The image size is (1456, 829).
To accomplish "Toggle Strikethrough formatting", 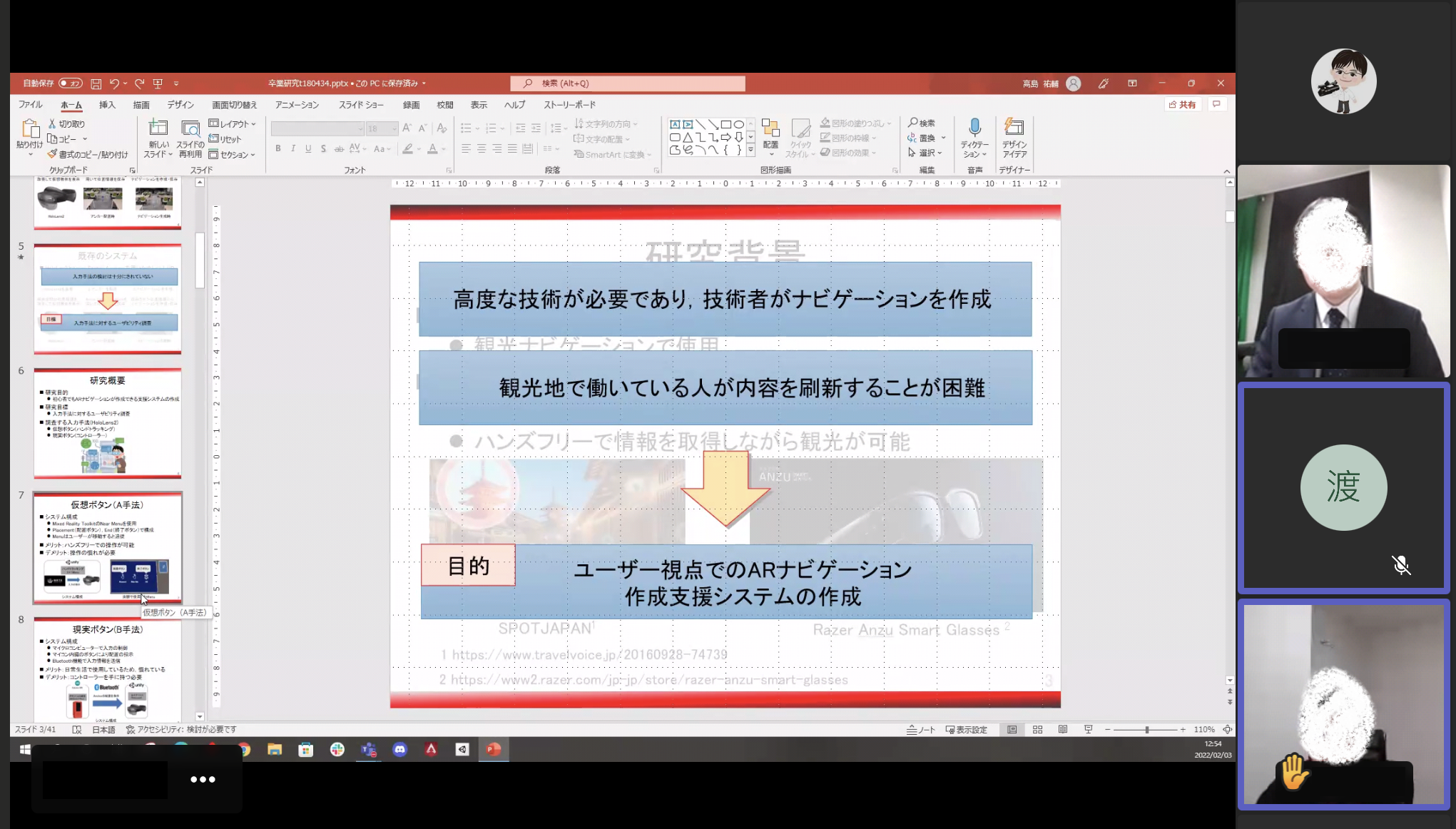I will pos(339,148).
